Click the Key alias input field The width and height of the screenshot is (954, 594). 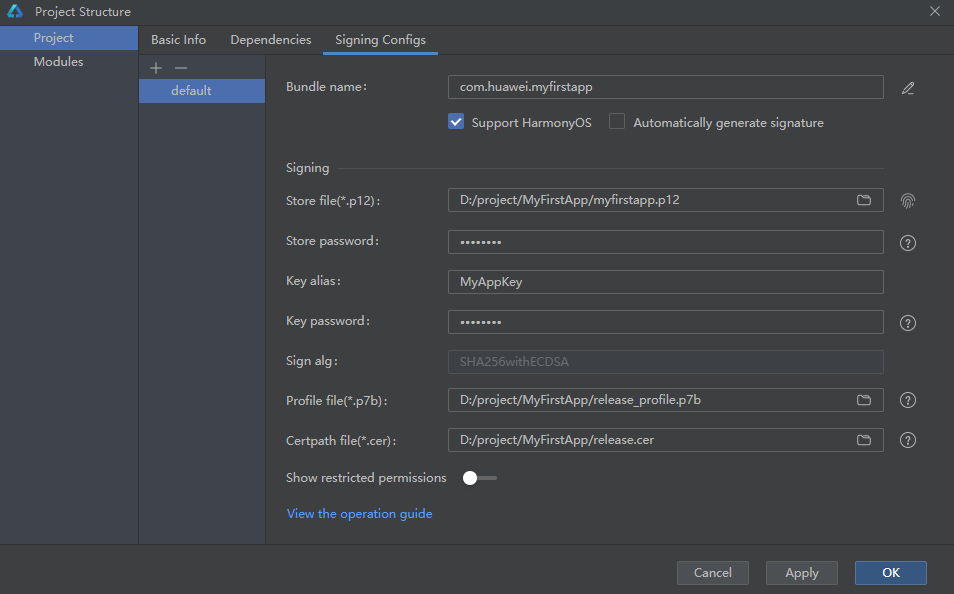coord(665,282)
